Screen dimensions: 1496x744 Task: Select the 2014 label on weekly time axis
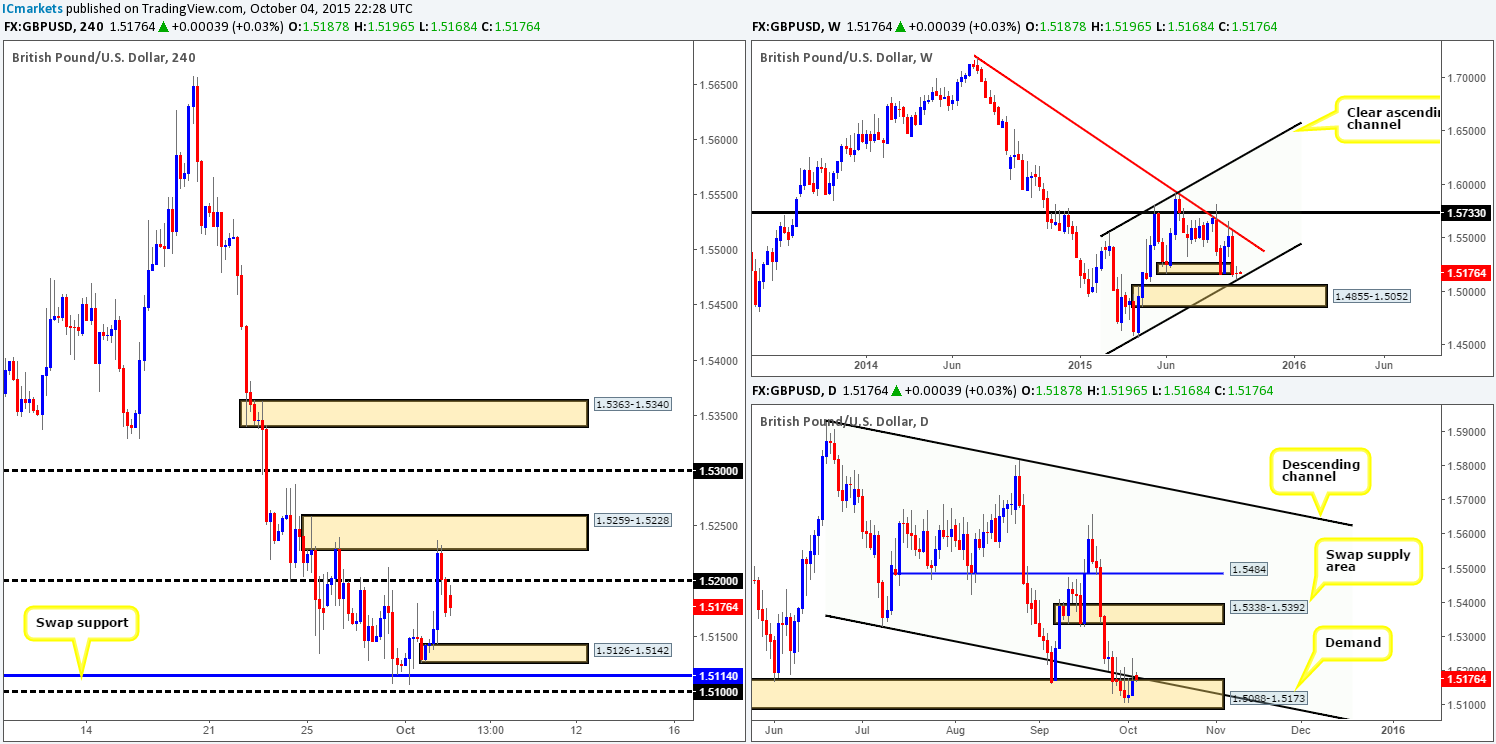(x=866, y=366)
